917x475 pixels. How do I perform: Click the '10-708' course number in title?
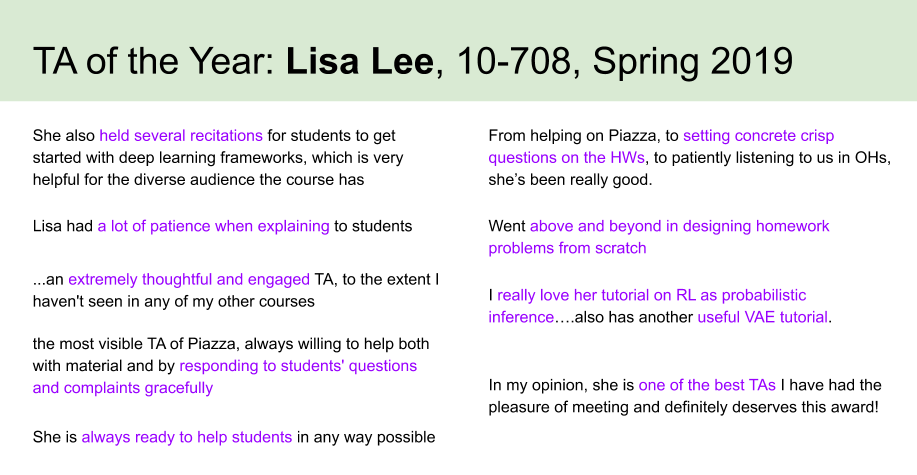pos(513,61)
